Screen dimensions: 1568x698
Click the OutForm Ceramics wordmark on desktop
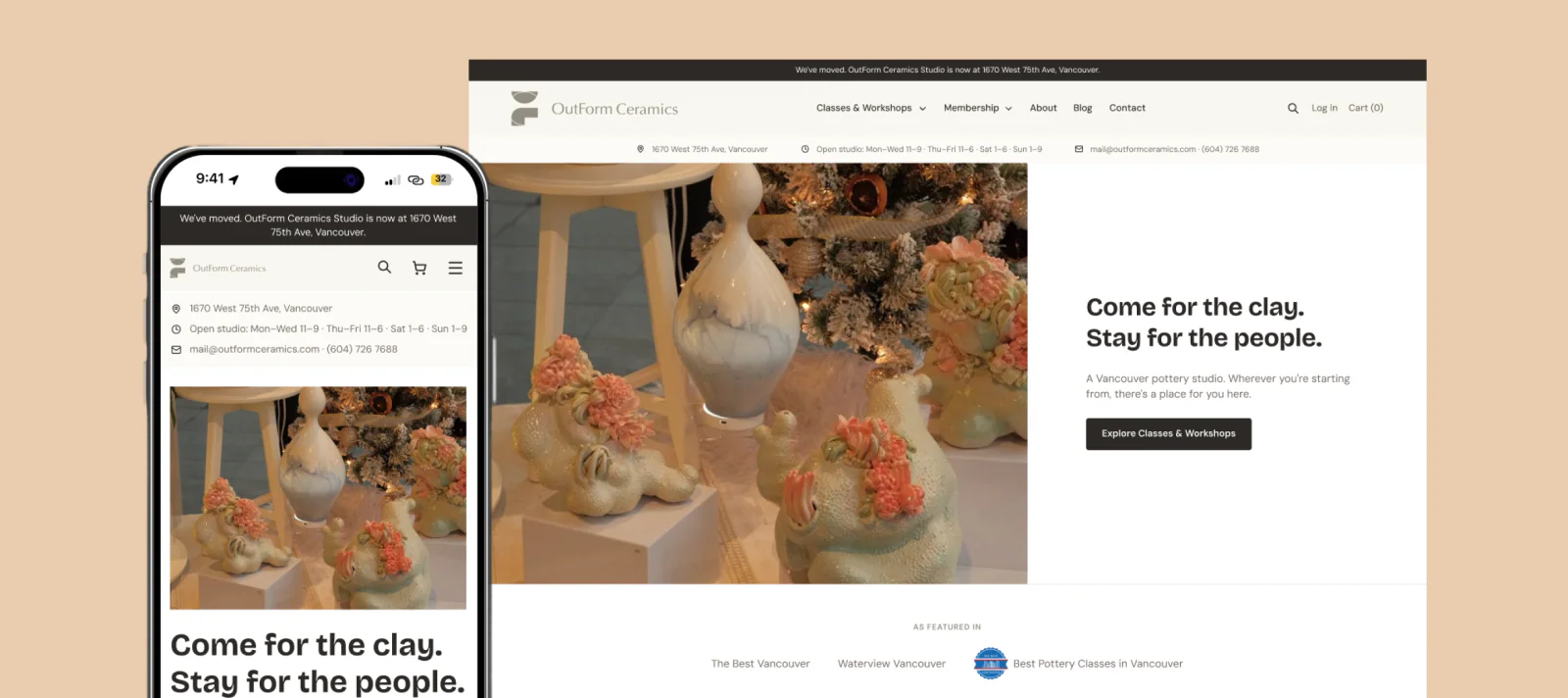[614, 109]
